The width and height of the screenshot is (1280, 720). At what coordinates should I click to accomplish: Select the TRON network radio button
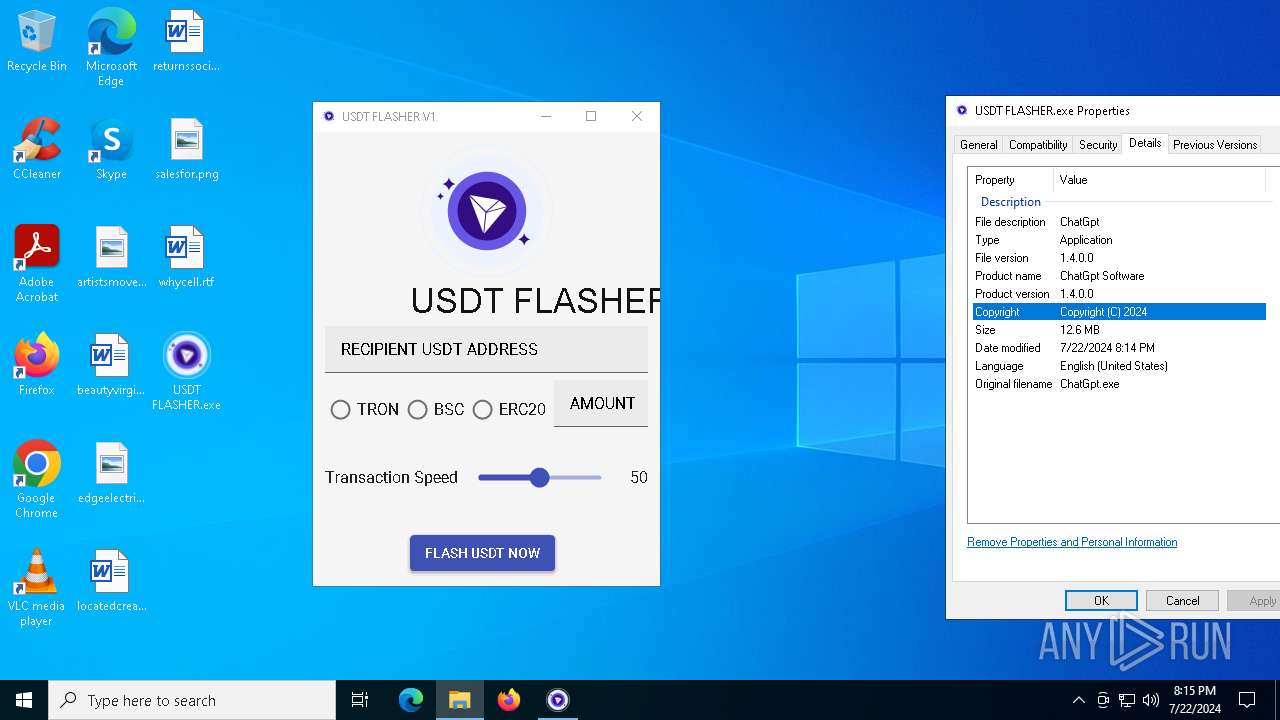[x=341, y=410]
